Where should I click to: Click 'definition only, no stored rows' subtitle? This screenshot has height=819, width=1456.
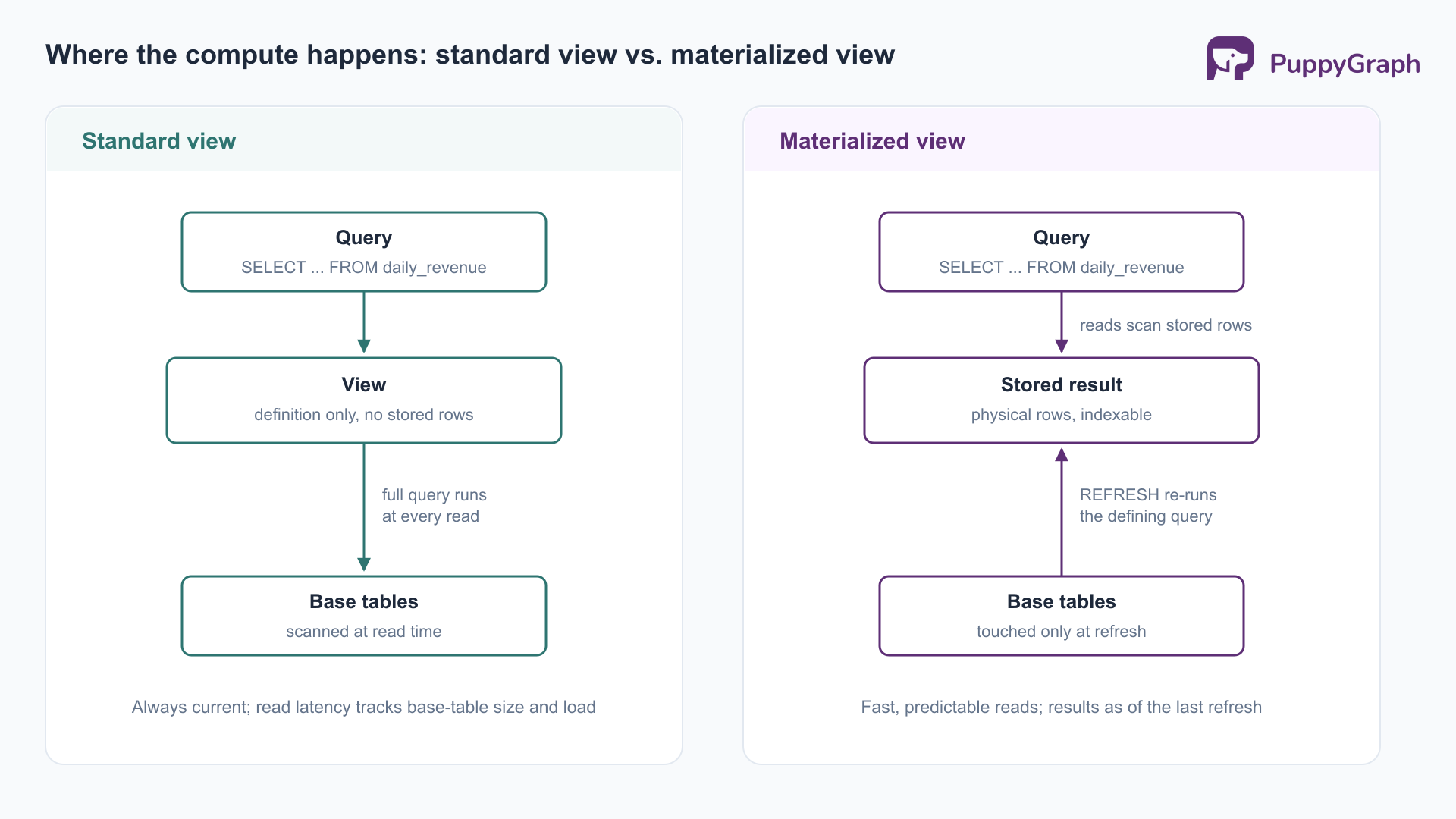pyautogui.click(x=364, y=415)
